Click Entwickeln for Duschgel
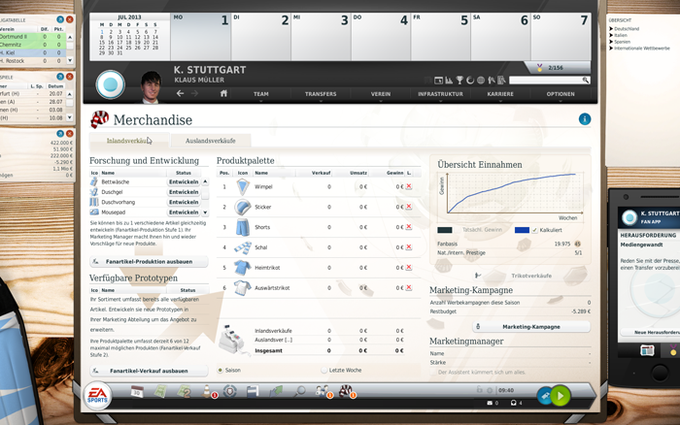This screenshot has height=425, width=680. (x=183, y=192)
